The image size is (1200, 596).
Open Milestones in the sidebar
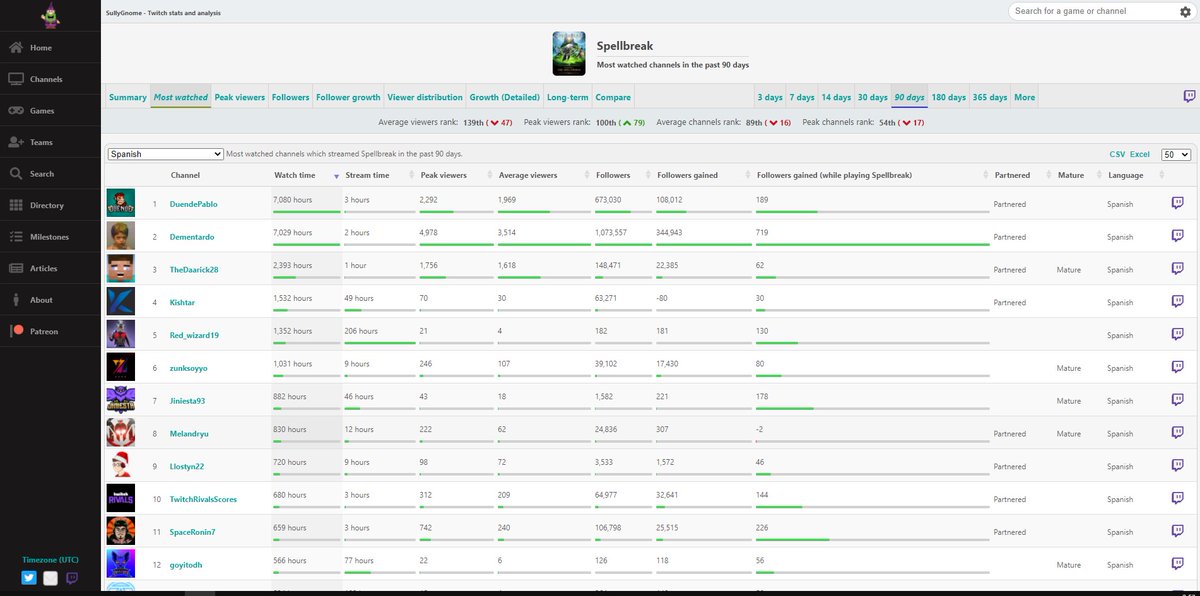(x=50, y=237)
